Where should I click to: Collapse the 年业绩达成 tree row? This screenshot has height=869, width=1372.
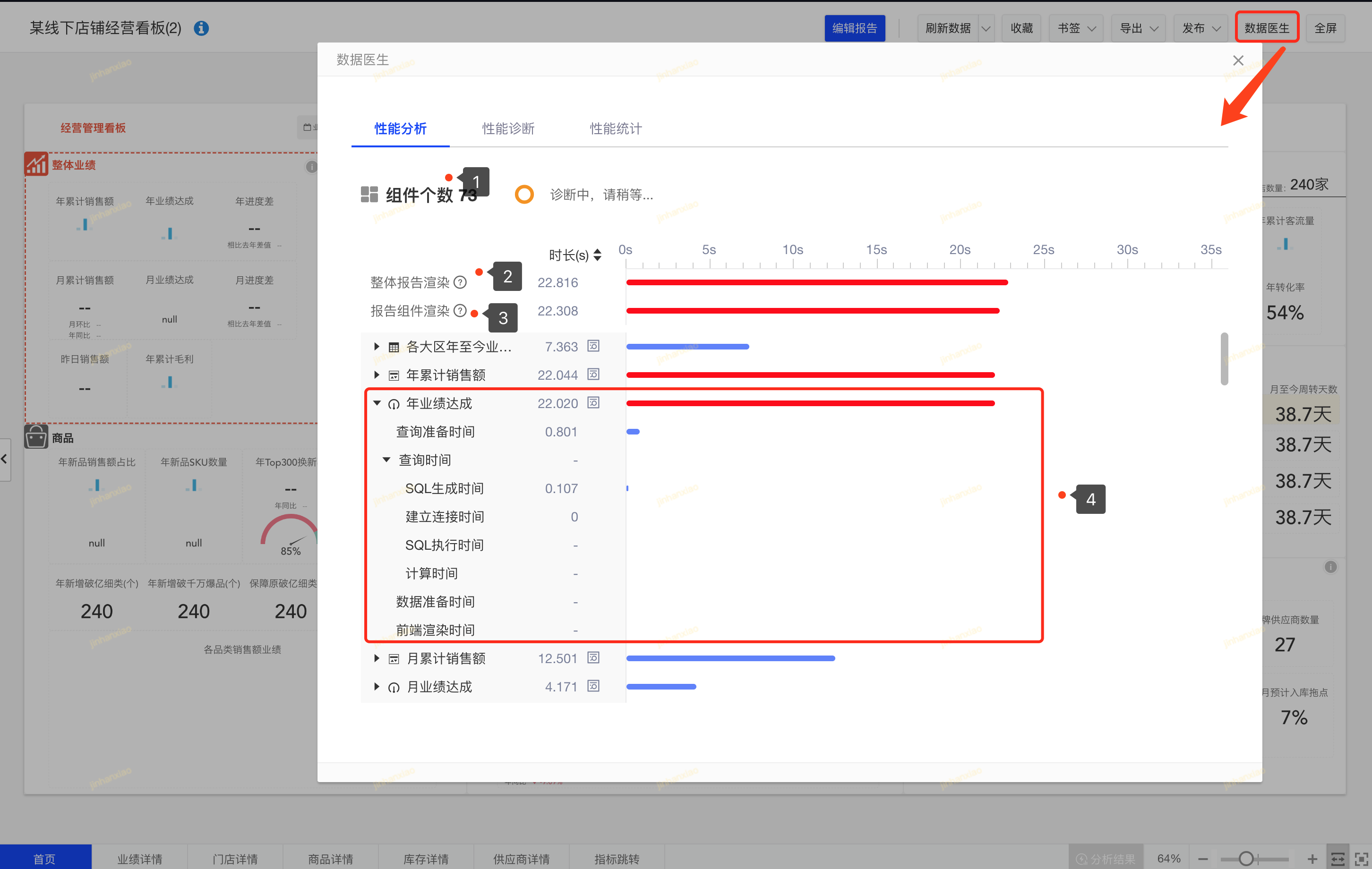pos(377,403)
